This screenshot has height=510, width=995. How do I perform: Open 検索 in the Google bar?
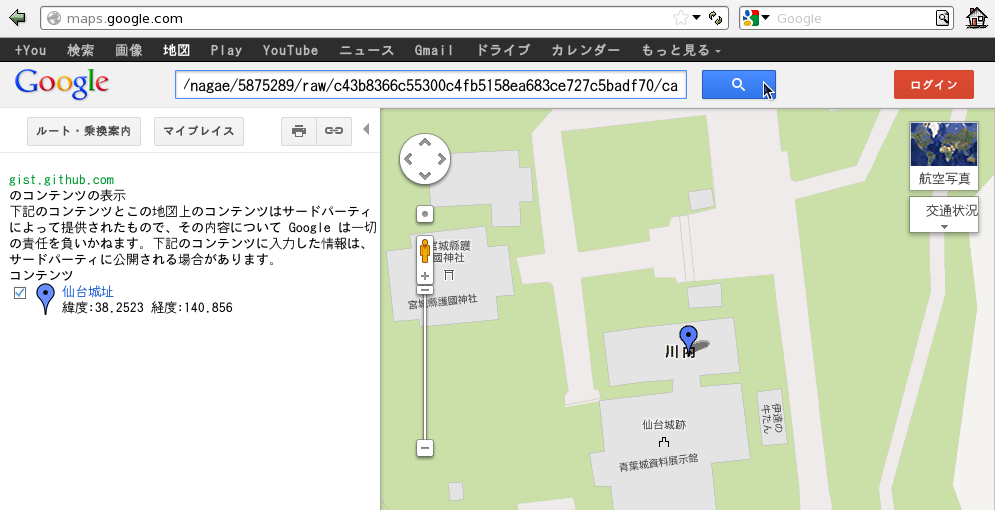point(81,50)
